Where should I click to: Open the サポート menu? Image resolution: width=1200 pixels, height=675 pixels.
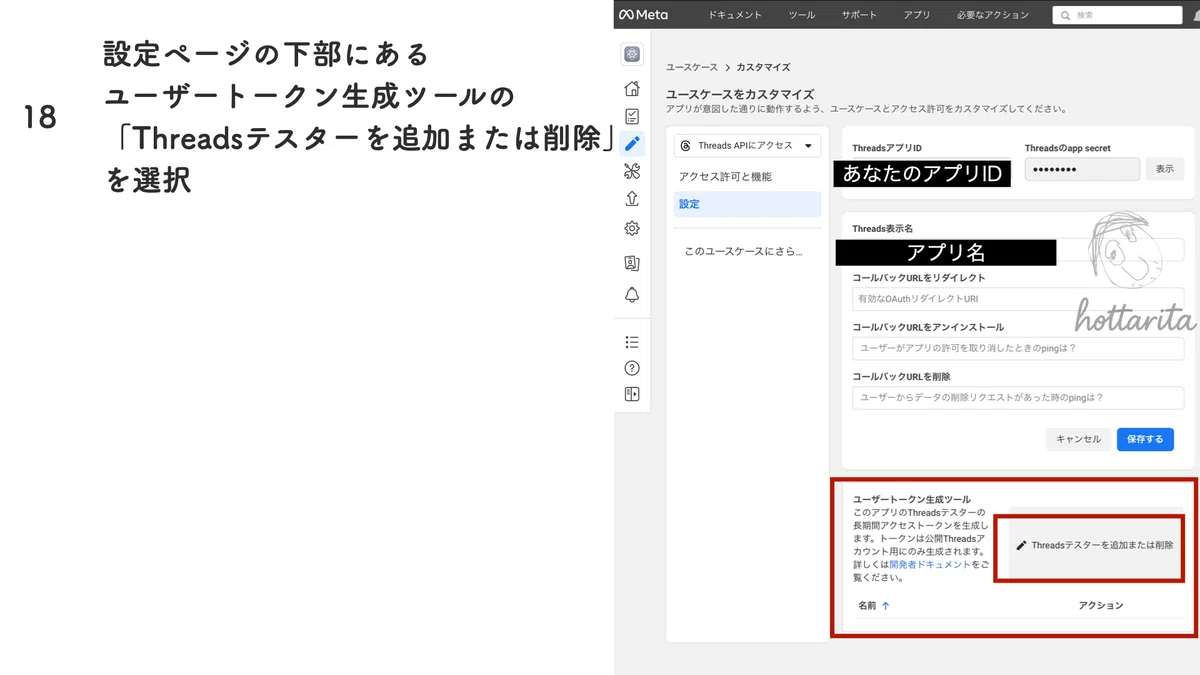click(x=860, y=15)
